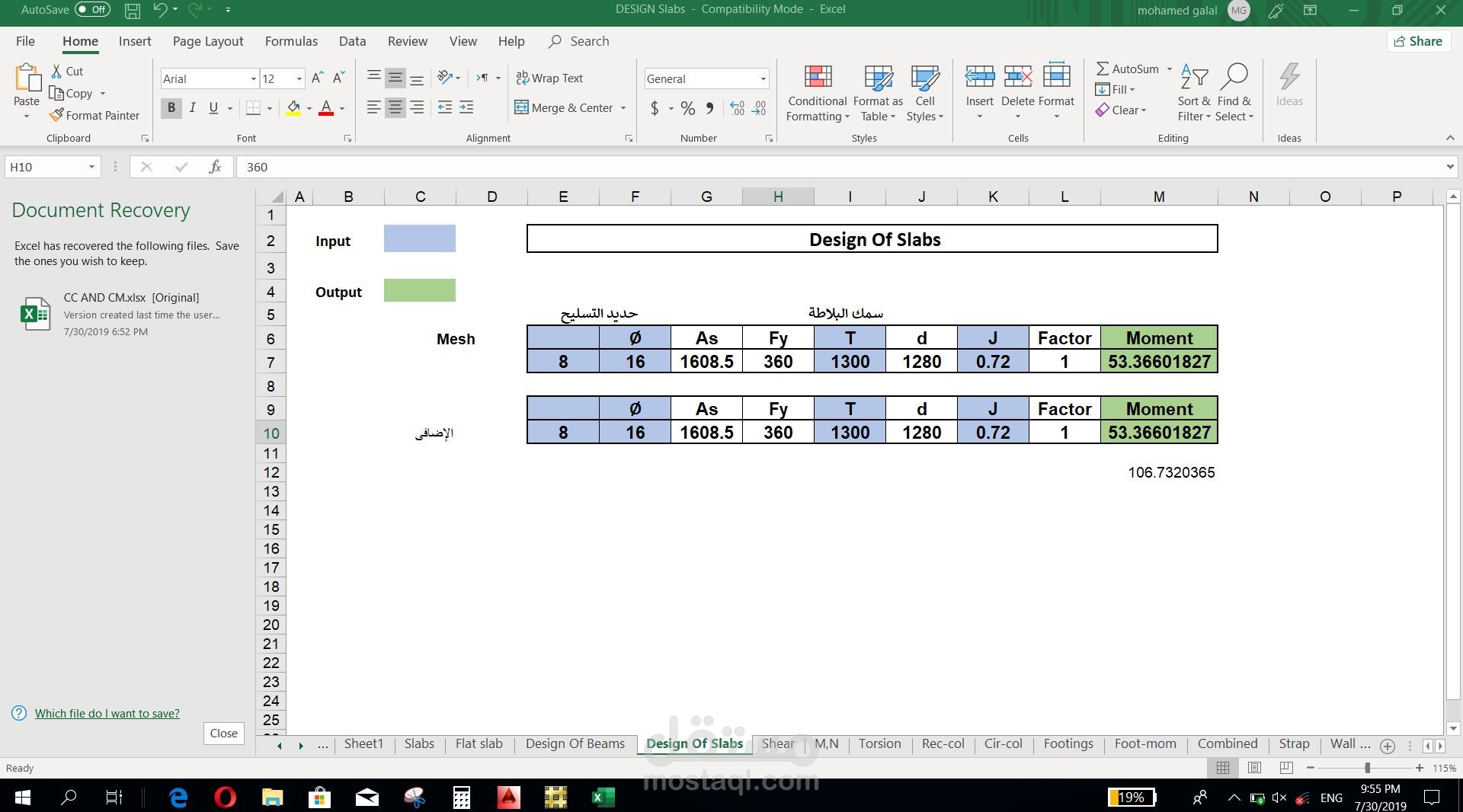Open the Font Color dropdown arrow
The height and width of the screenshot is (812, 1463).
pos(342,108)
